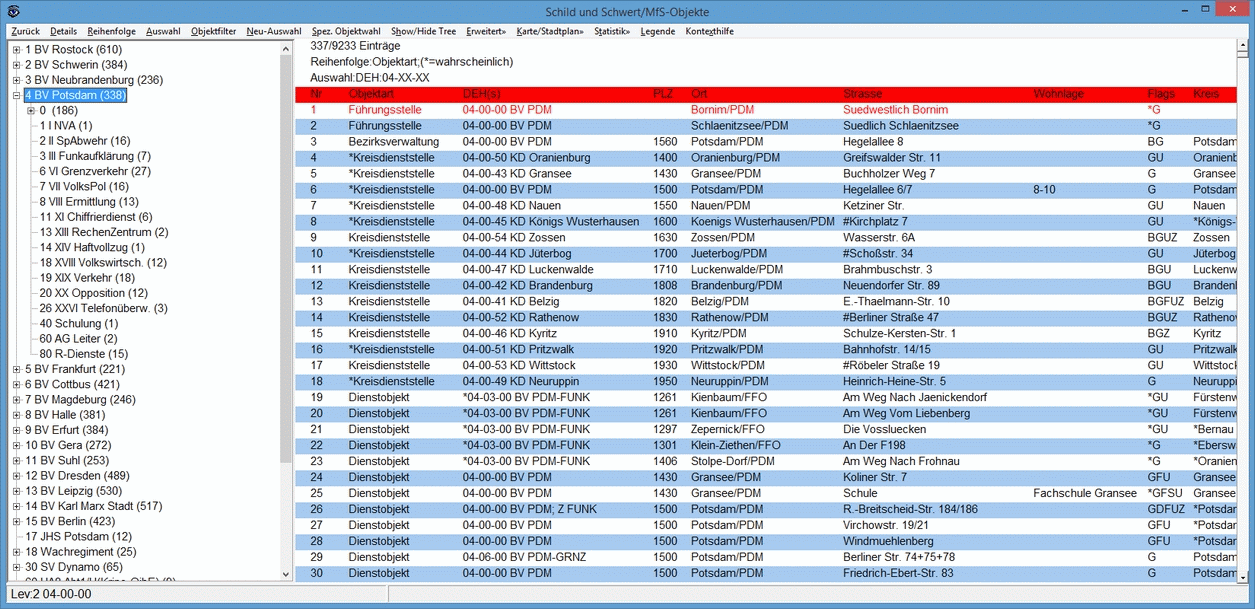Viewport: 1255px width, 609px height.
Task: Expand the 12 BV Dresden node
Action: click(x=16, y=476)
